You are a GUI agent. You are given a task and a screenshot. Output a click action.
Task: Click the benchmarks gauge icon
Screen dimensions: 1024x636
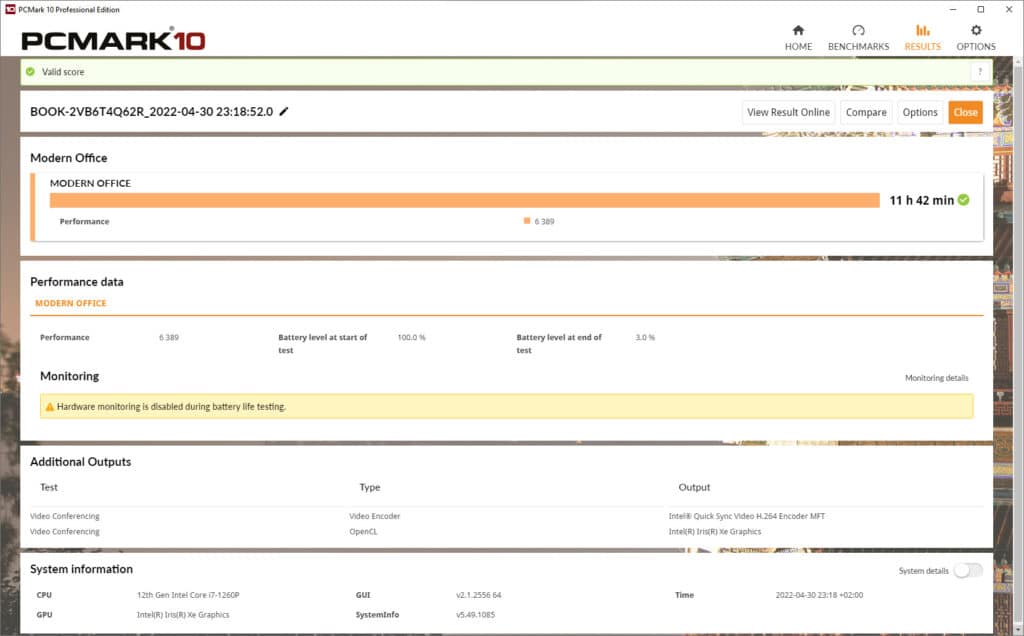pos(858,30)
